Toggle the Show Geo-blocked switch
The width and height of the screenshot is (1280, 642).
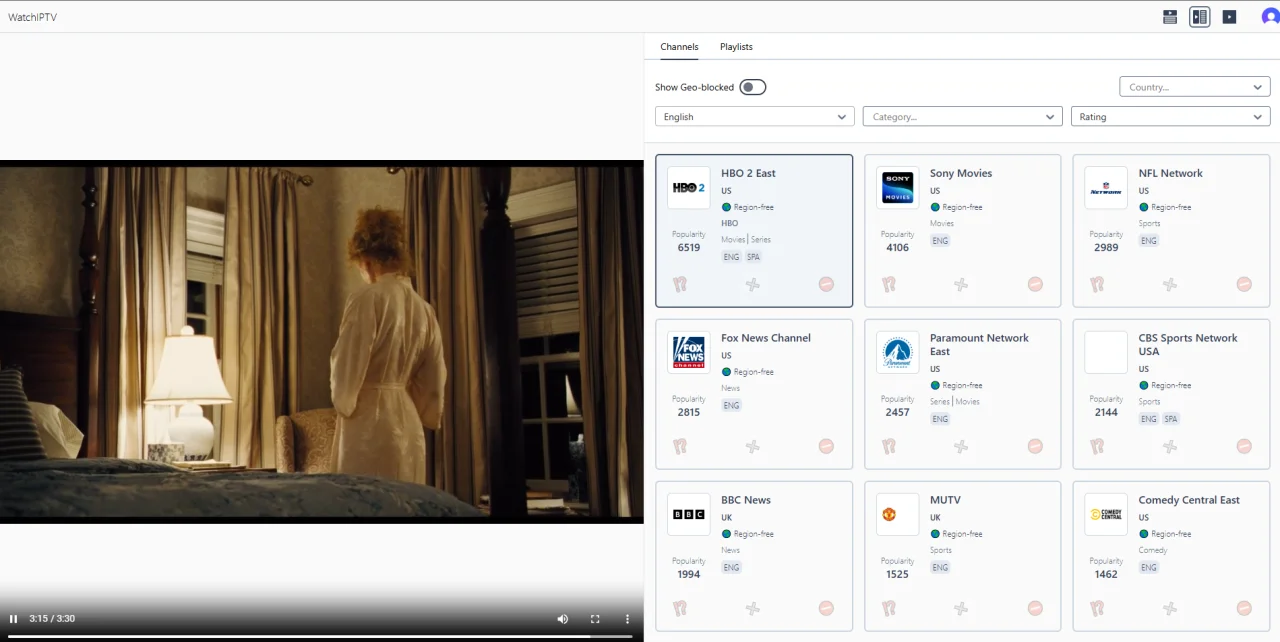[753, 87]
